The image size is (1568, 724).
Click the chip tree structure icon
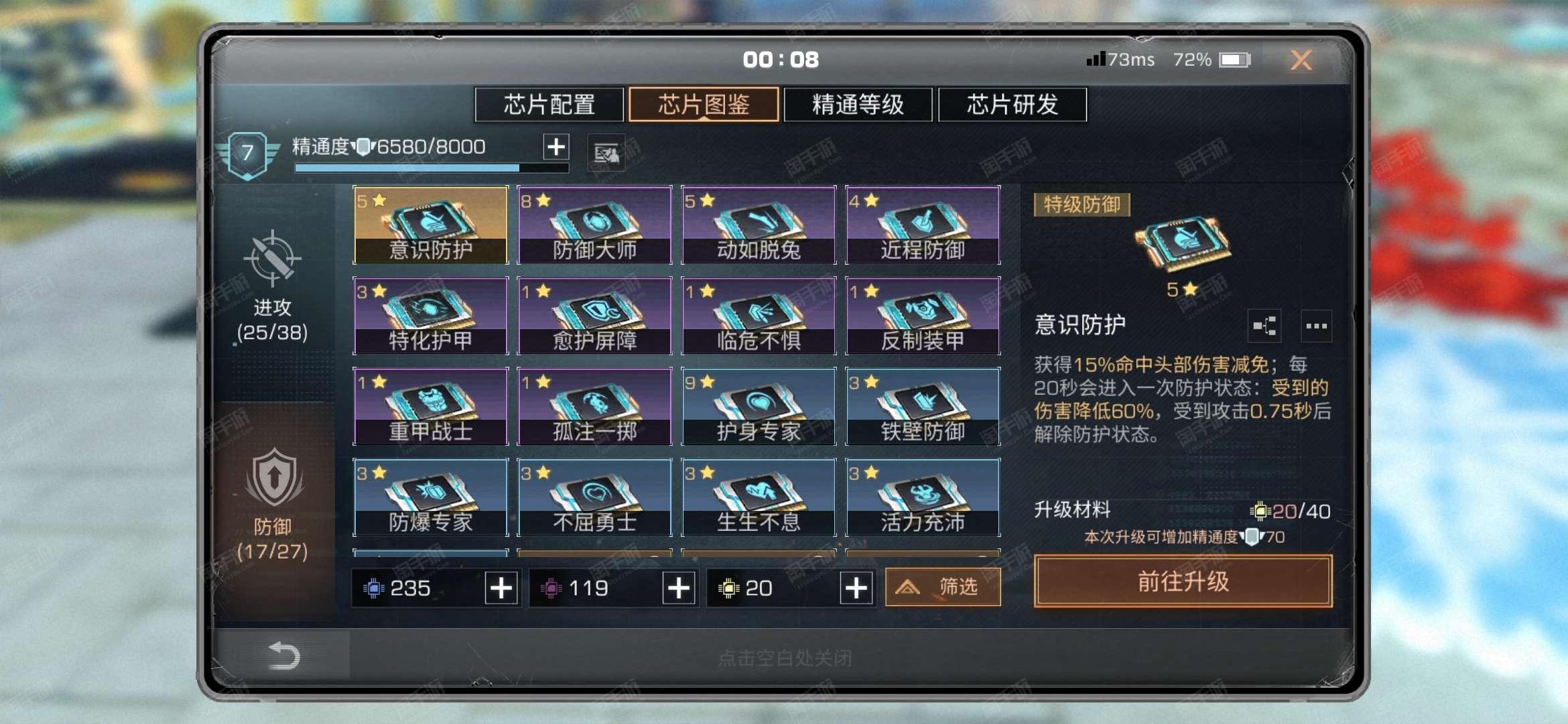click(x=1264, y=326)
